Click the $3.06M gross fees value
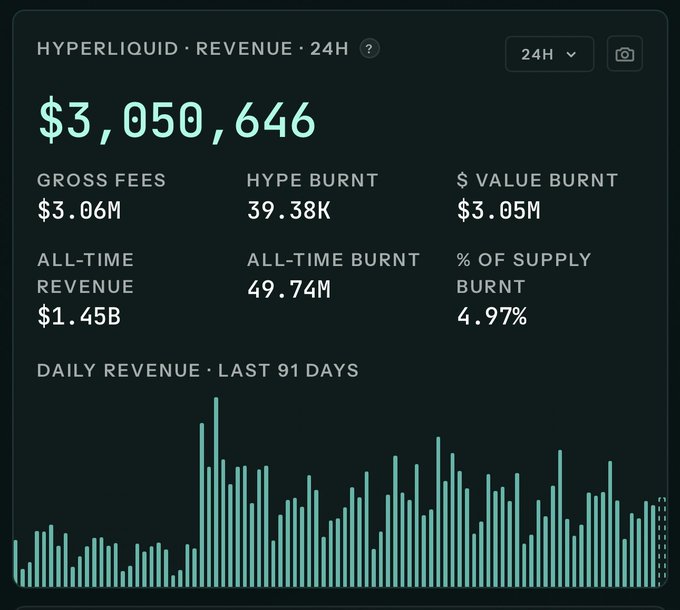The height and width of the screenshot is (610, 680). [79, 210]
